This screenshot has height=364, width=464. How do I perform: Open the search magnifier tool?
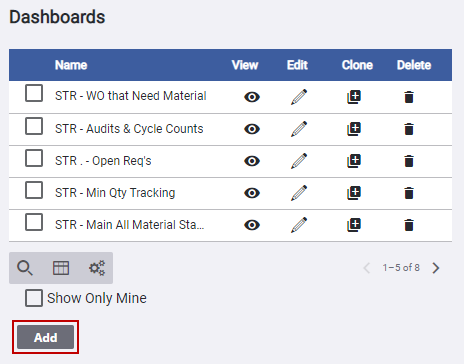point(25,268)
